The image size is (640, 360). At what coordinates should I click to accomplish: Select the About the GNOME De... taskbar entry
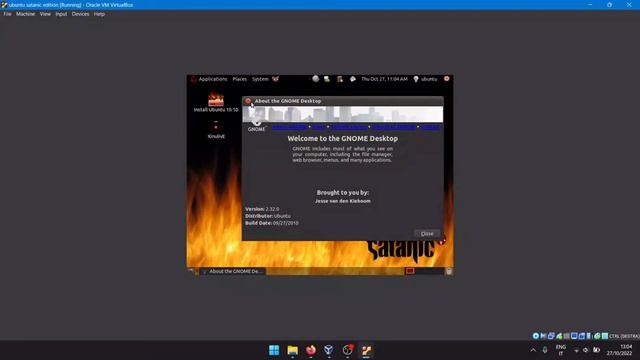233,271
